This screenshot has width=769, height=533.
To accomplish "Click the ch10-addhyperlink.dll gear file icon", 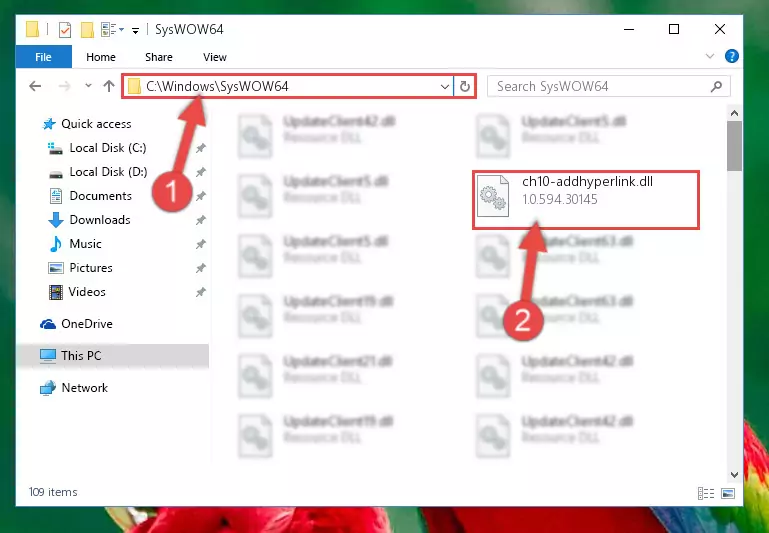I will click(493, 196).
